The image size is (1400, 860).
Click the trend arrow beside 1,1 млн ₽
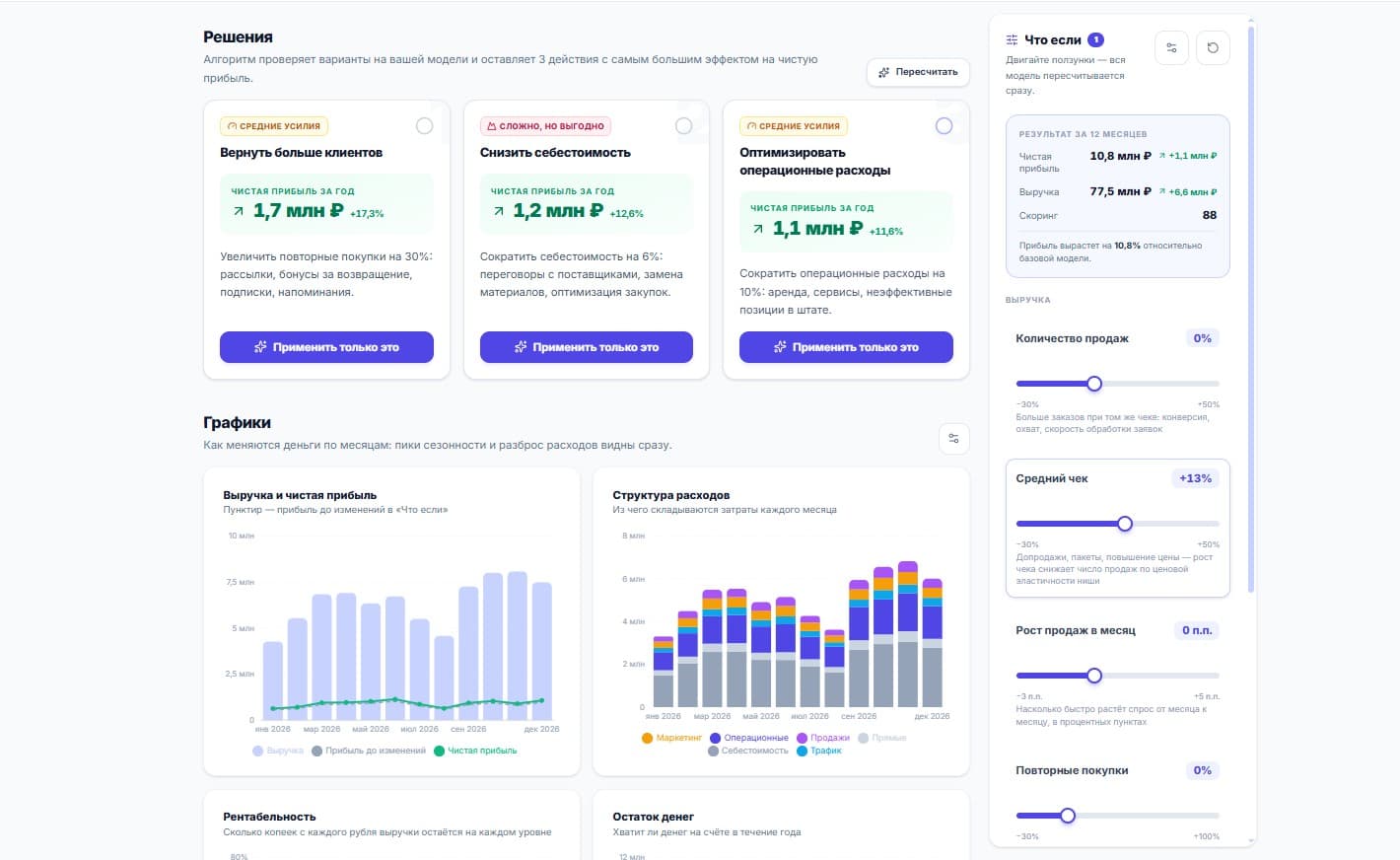tap(758, 229)
